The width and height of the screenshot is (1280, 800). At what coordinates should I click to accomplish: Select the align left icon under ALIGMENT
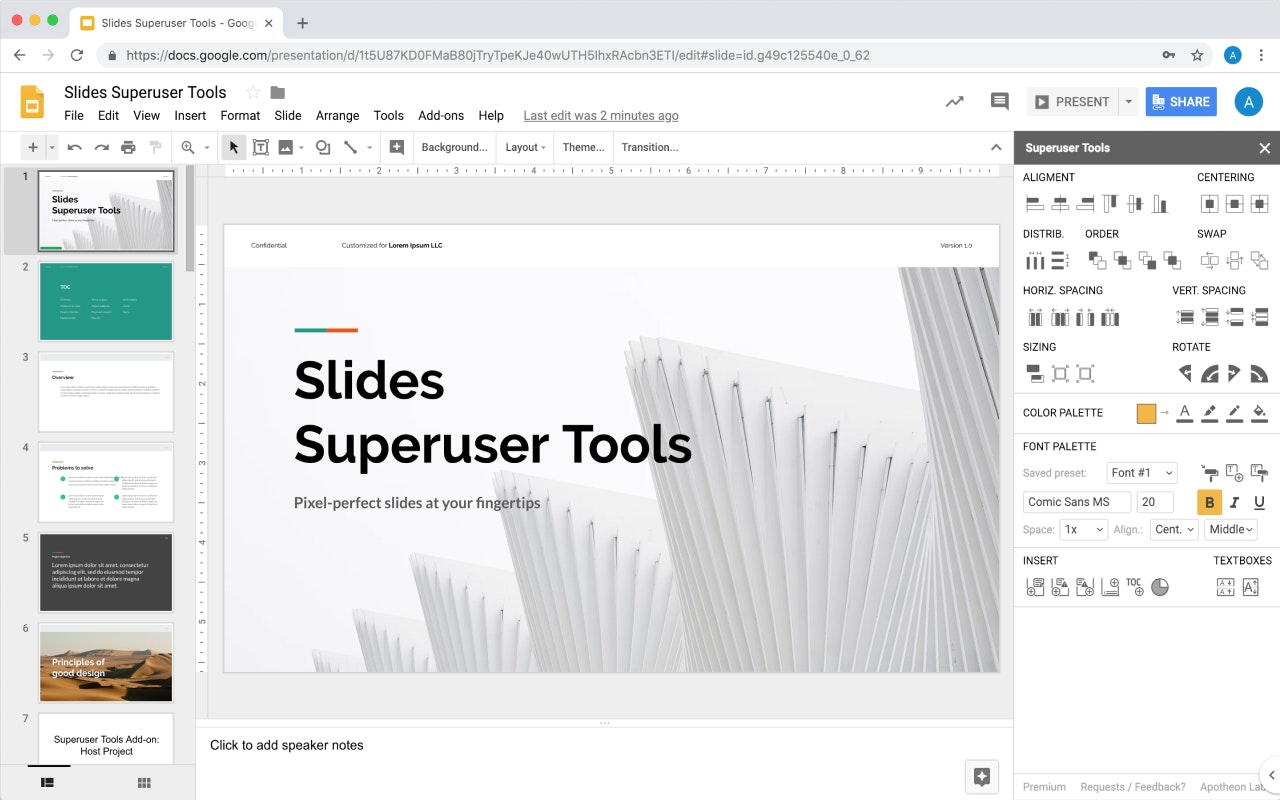click(x=1034, y=203)
